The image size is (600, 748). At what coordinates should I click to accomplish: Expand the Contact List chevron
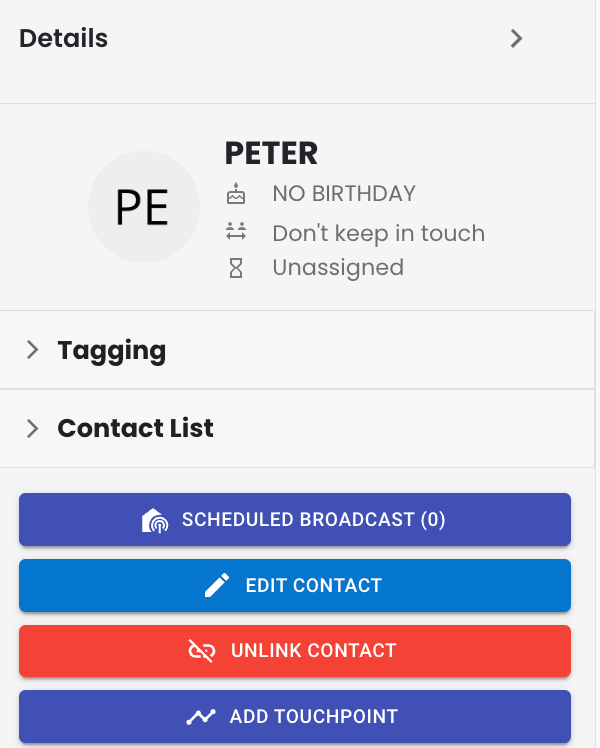32,428
